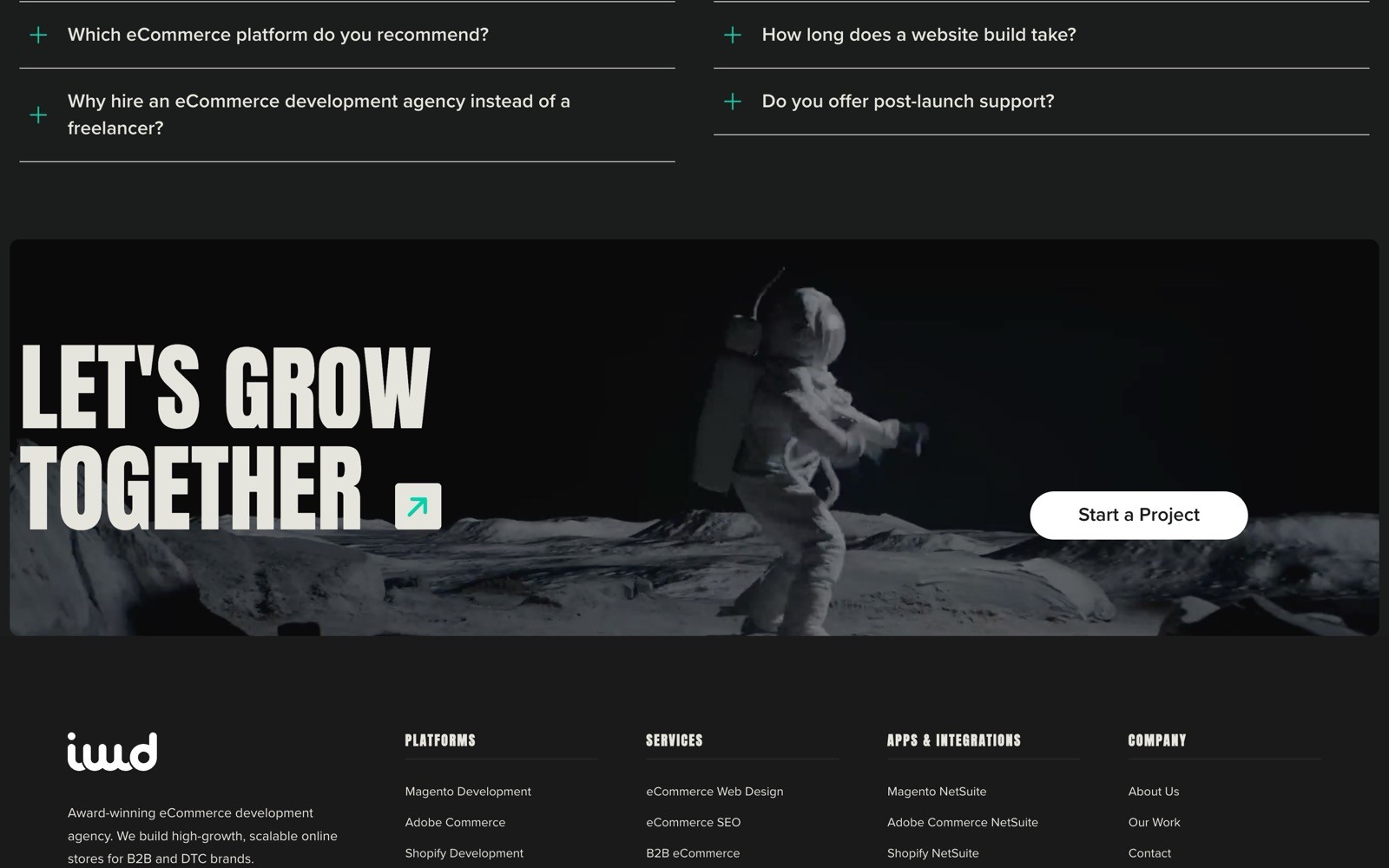Click the Start a Project button
Viewport: 1389px width, 868px height.
click(x=1139, y=515)
